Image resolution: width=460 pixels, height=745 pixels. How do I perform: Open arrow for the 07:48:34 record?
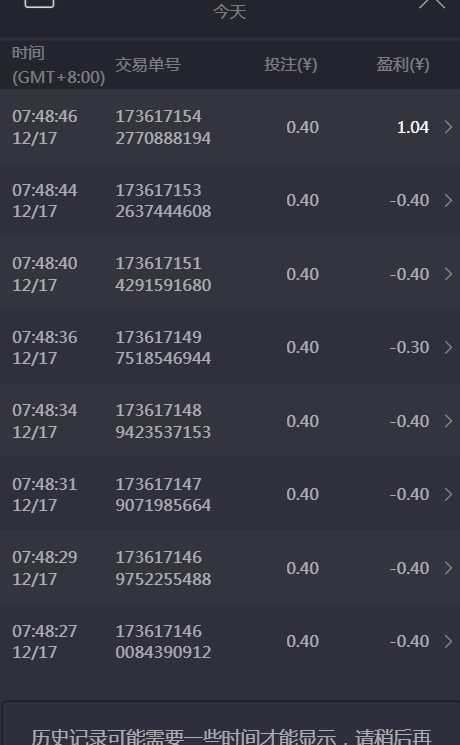coord(448,421)
